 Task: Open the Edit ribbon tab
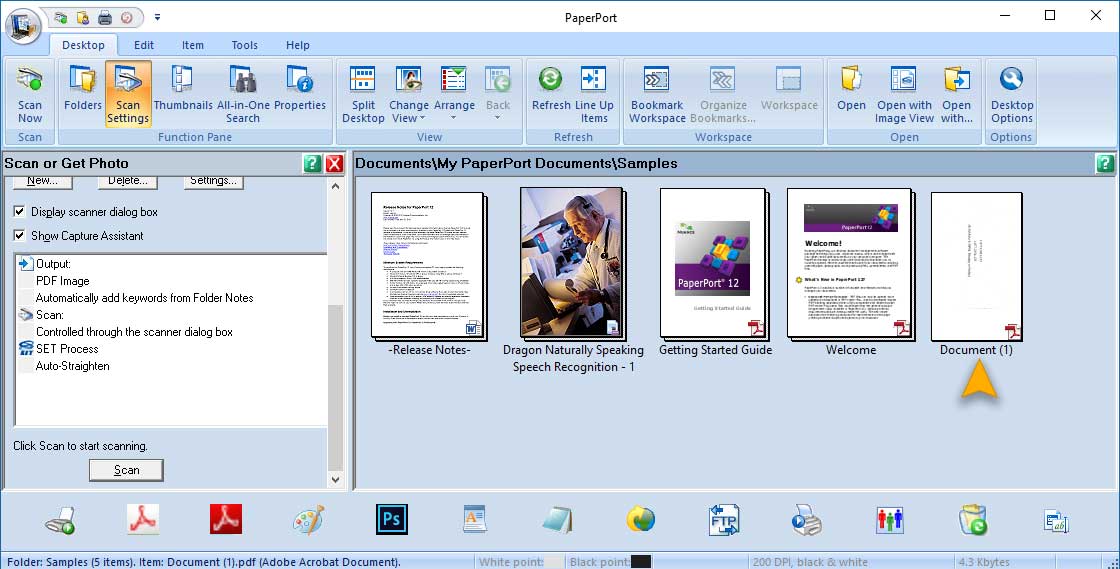pos(144,45)
